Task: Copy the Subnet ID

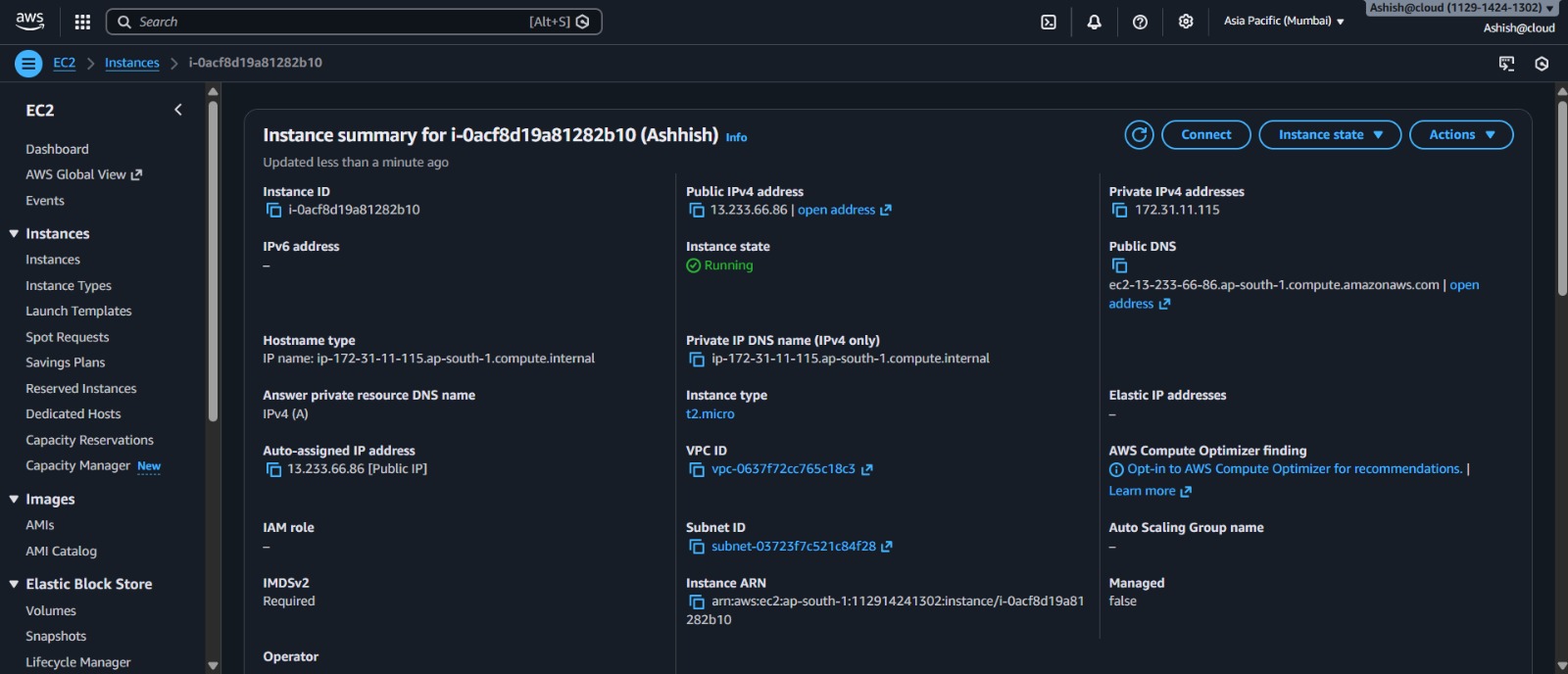Action: tap(697, 547)
